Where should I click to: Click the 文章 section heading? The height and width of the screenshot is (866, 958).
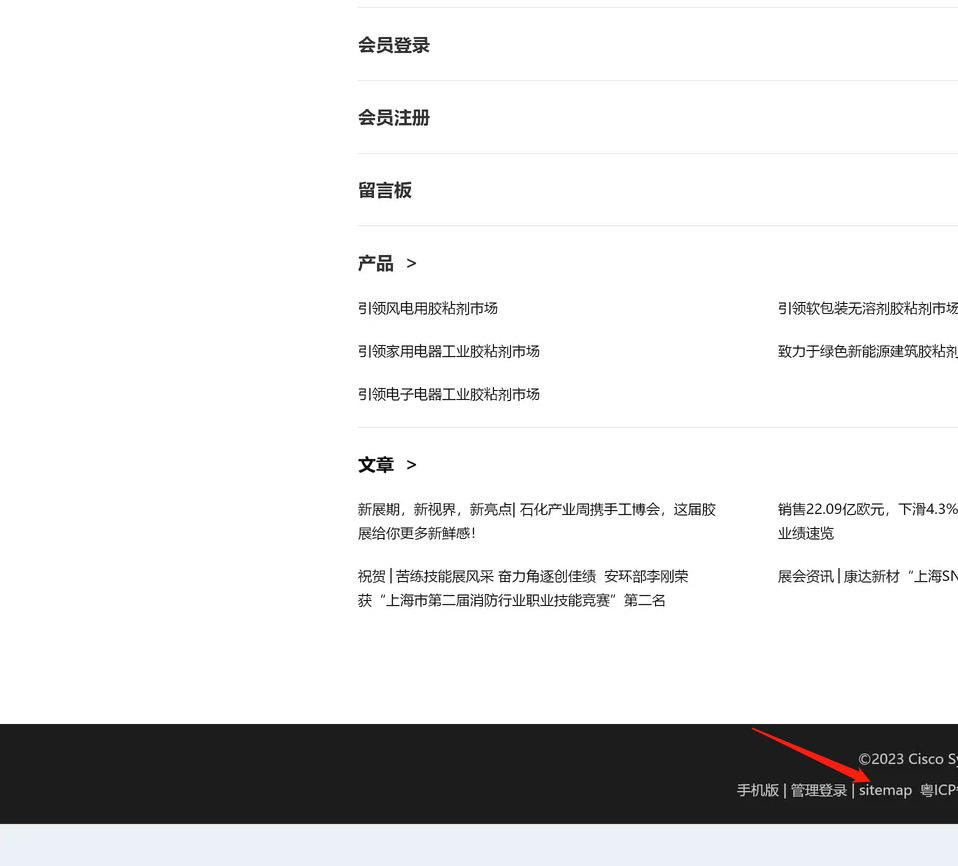[376, 465]
